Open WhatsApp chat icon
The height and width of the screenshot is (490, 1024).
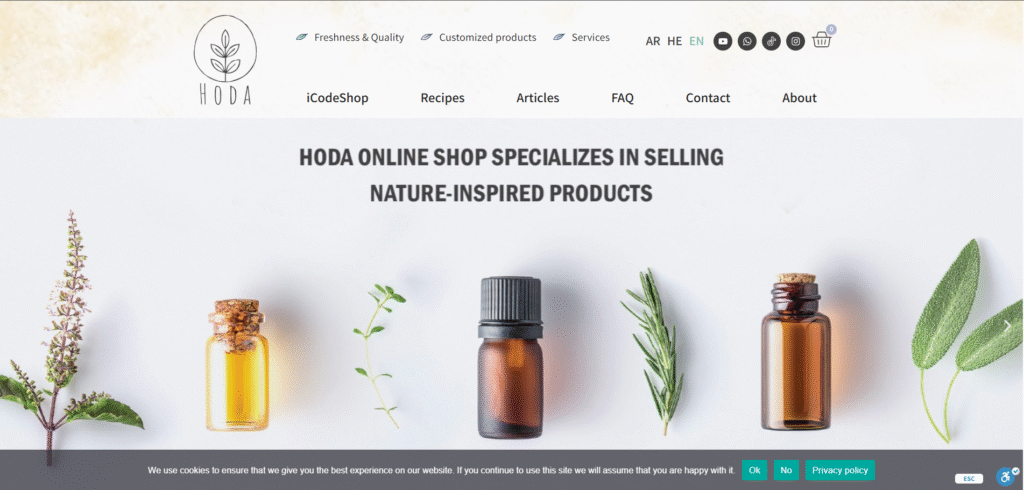click(x=747, y=41)
